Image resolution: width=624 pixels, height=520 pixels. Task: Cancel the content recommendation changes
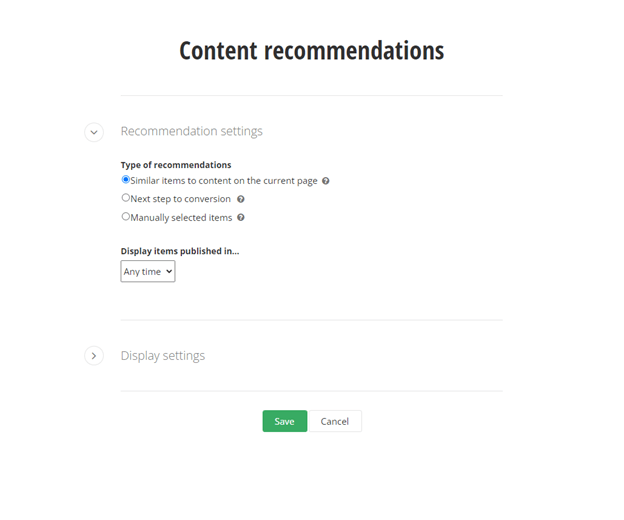tap(335, 421)
